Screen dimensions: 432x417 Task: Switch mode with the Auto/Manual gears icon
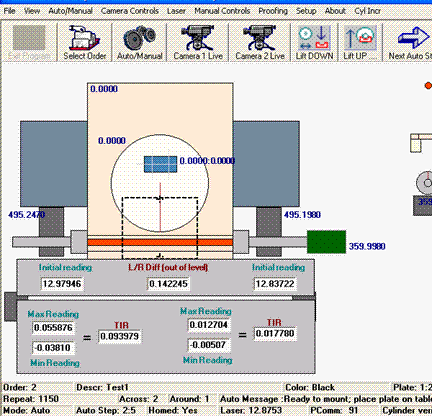[x=140, y=42]
